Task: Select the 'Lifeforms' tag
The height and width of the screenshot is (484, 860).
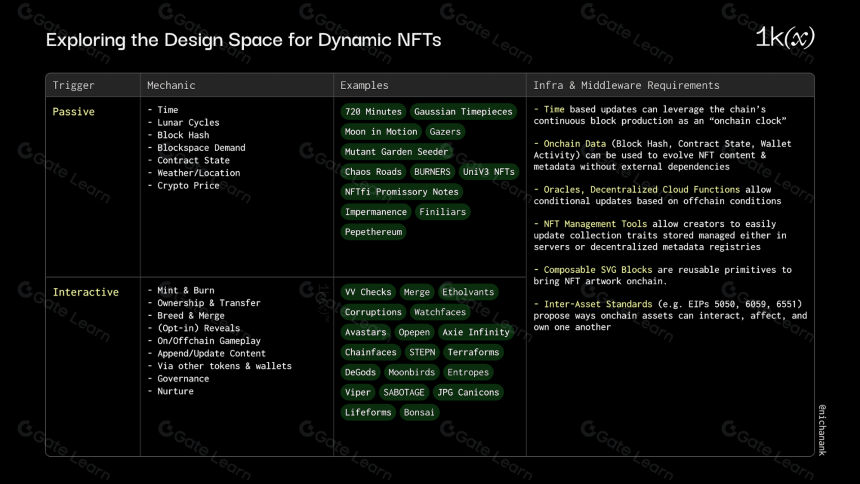Action: (x=368, y=412)
